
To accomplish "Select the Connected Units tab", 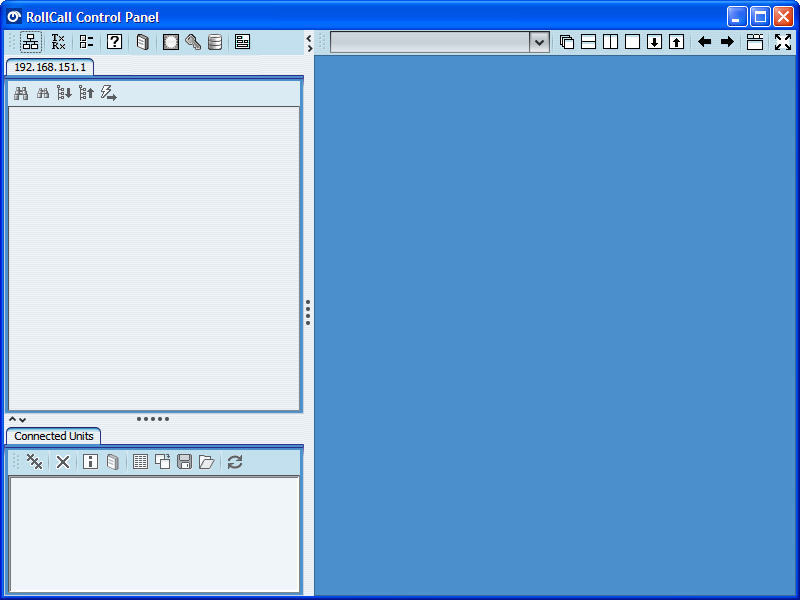I will coord(54,436).
